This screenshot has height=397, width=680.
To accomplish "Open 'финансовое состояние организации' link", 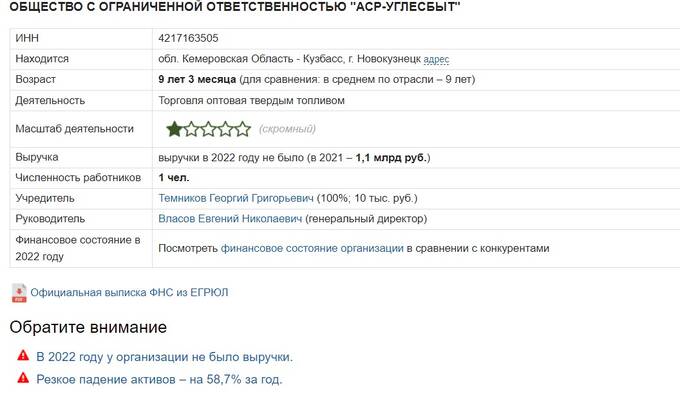I will (x=312, y=248).
